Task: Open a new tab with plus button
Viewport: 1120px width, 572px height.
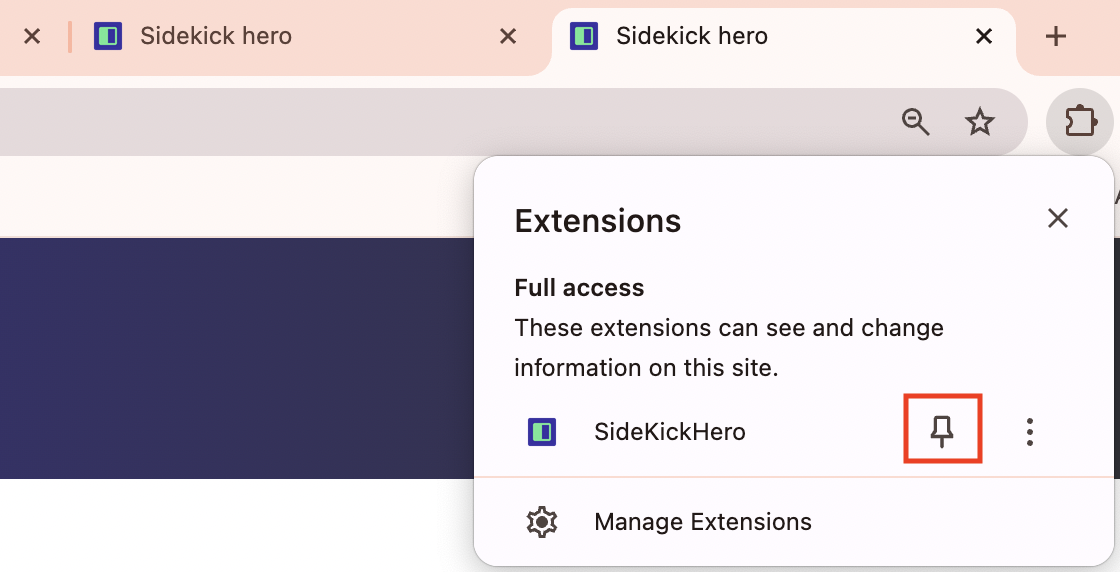Action: coord(1056,37)
